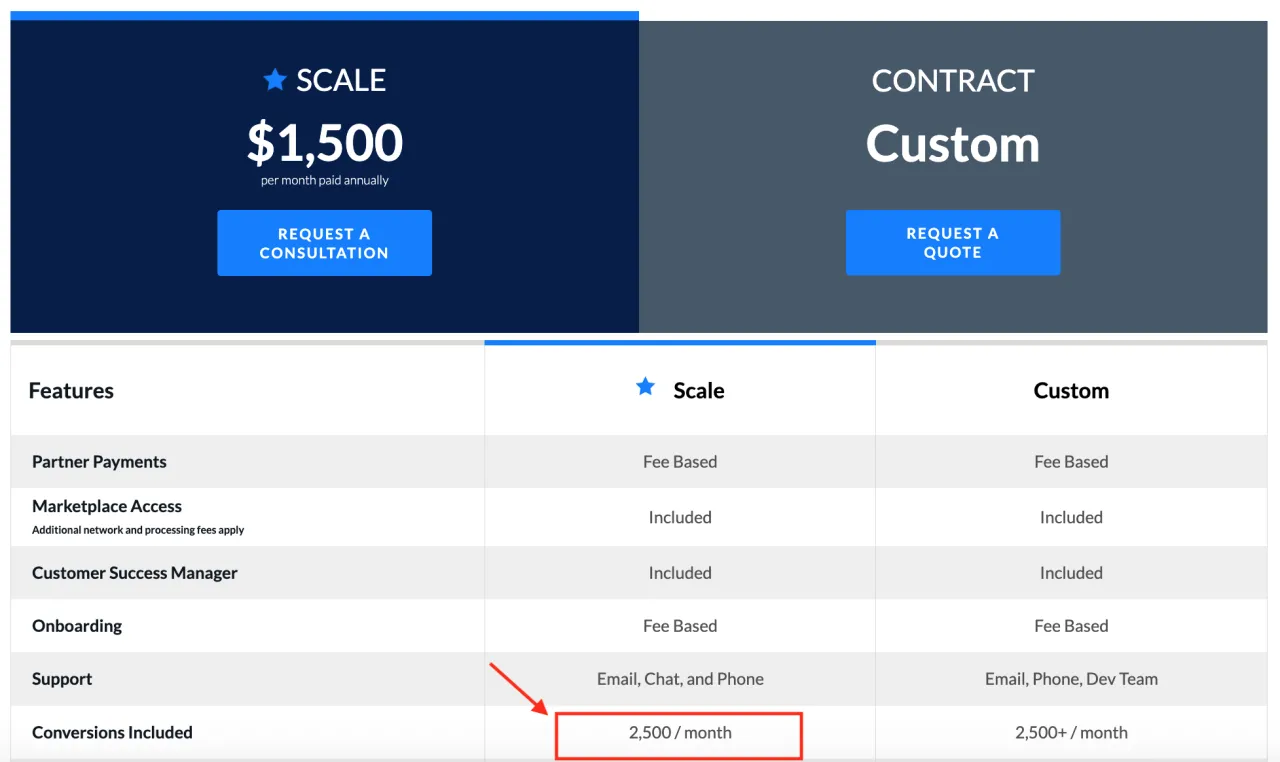The width and height of the screenshot is (1280, 762).
Task: Click the additional network fees note text
Action: click(x=138, y=530)
